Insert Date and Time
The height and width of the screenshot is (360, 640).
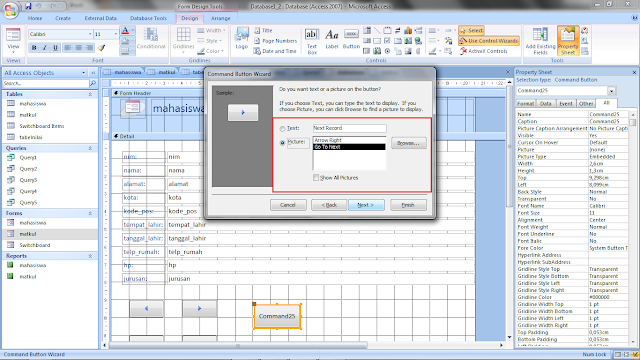click(275, 51)
